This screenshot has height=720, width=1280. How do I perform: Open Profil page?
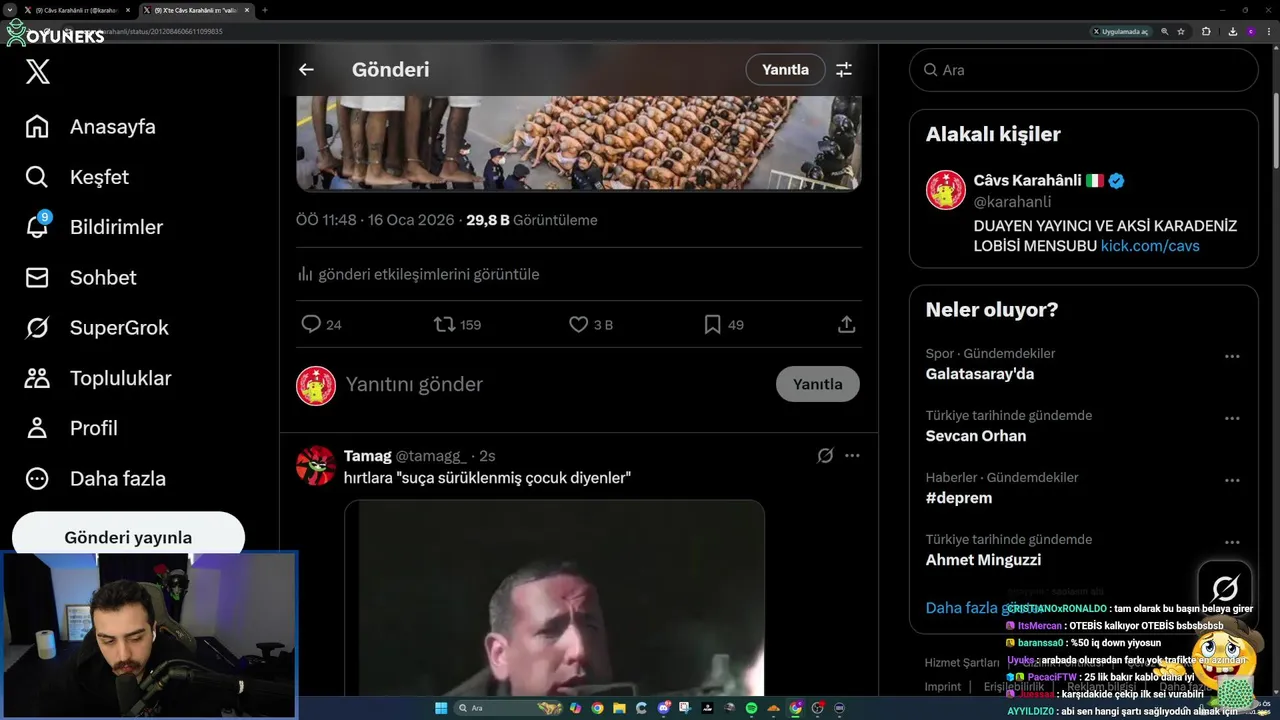[71, 428]
